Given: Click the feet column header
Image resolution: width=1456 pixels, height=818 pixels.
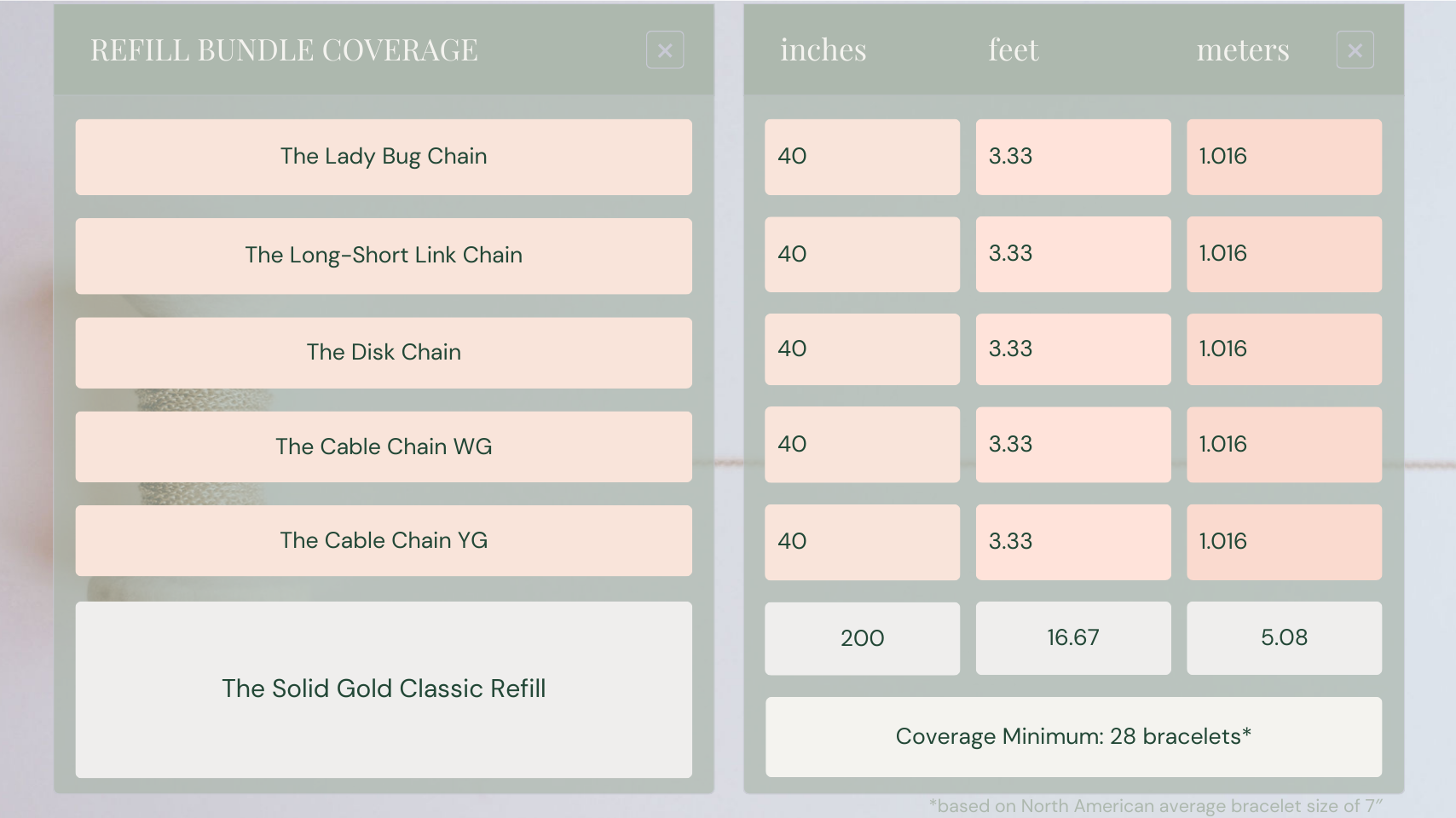Looking at the screenshot, I should tap(1014, 50).
